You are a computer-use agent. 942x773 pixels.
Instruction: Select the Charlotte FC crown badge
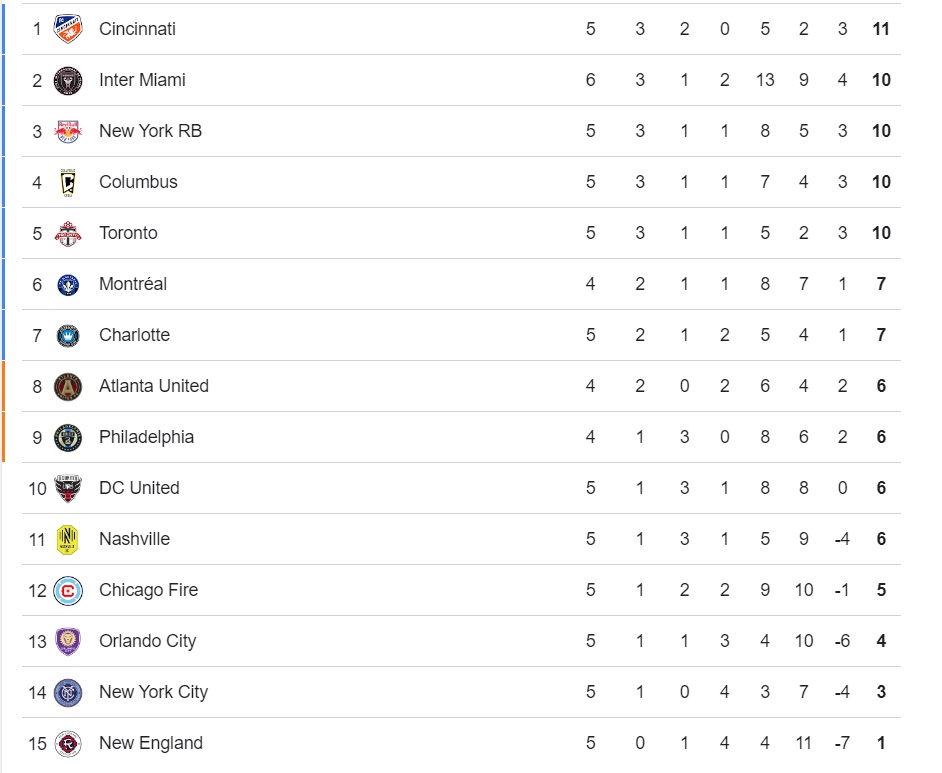tap(68, 335)
